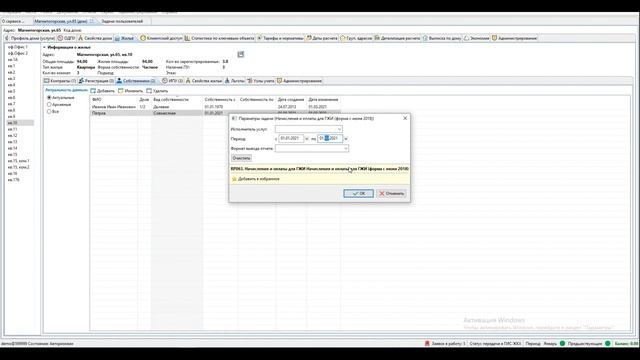Open the top-row Администрирование tab

point(514,38)
